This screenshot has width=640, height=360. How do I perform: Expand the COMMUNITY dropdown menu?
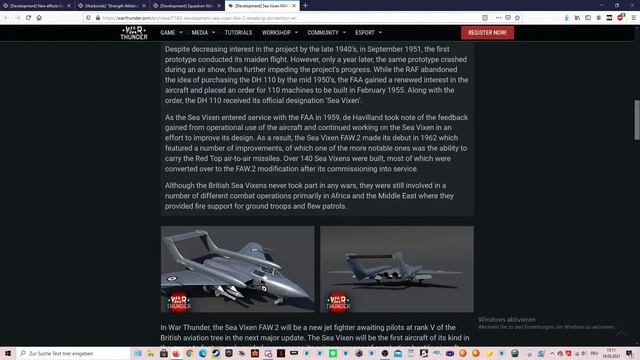(x=327, y=33)
